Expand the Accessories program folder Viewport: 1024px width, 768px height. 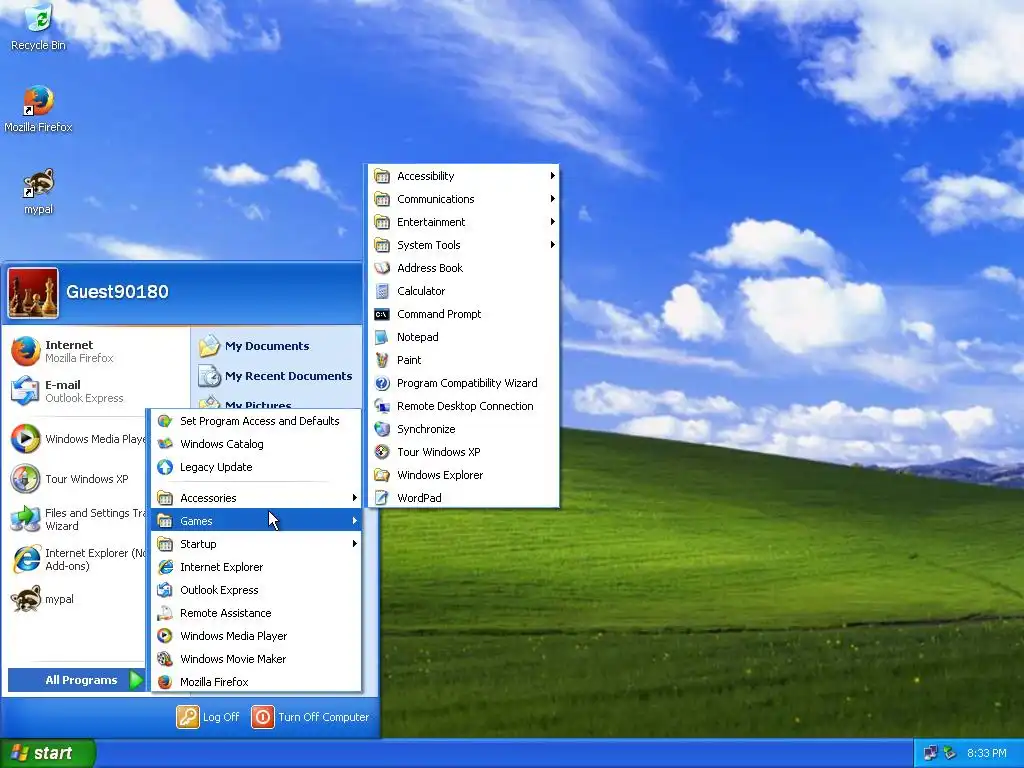click(256, 498)
